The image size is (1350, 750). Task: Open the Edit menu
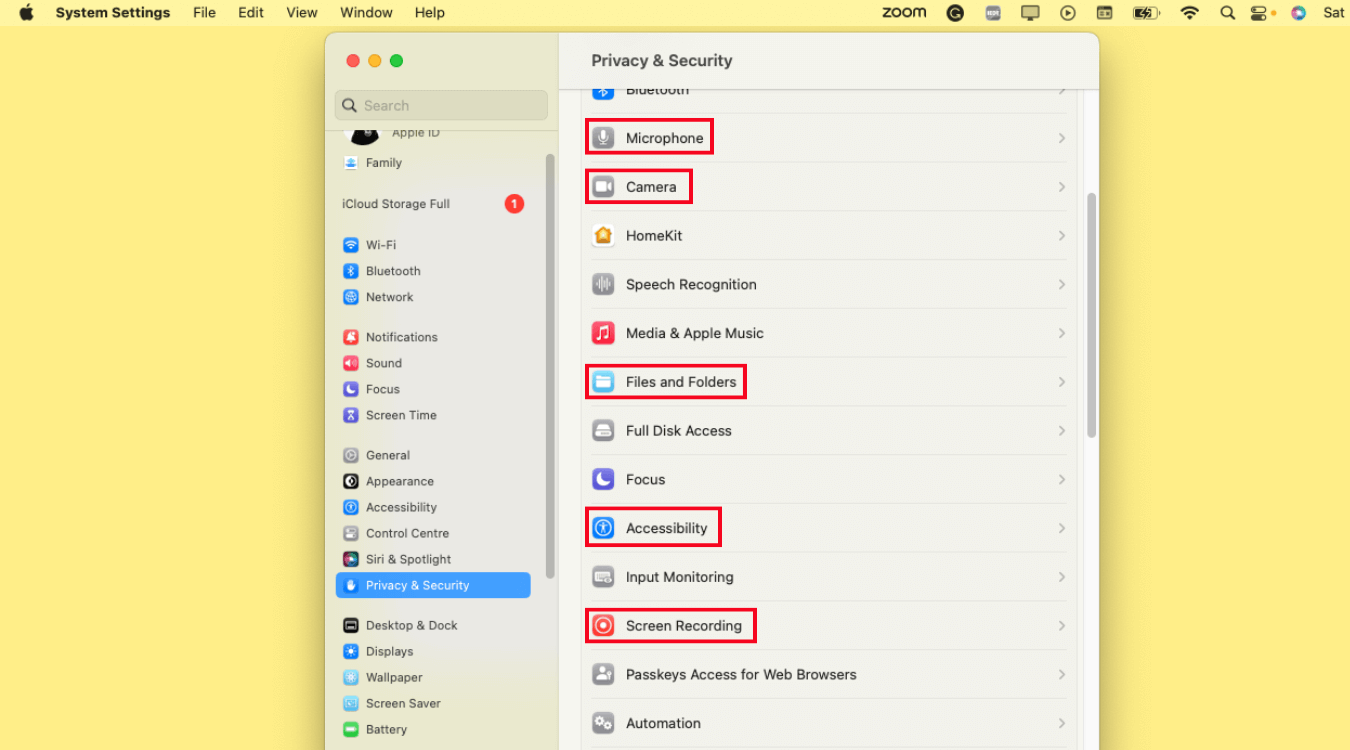251,13
